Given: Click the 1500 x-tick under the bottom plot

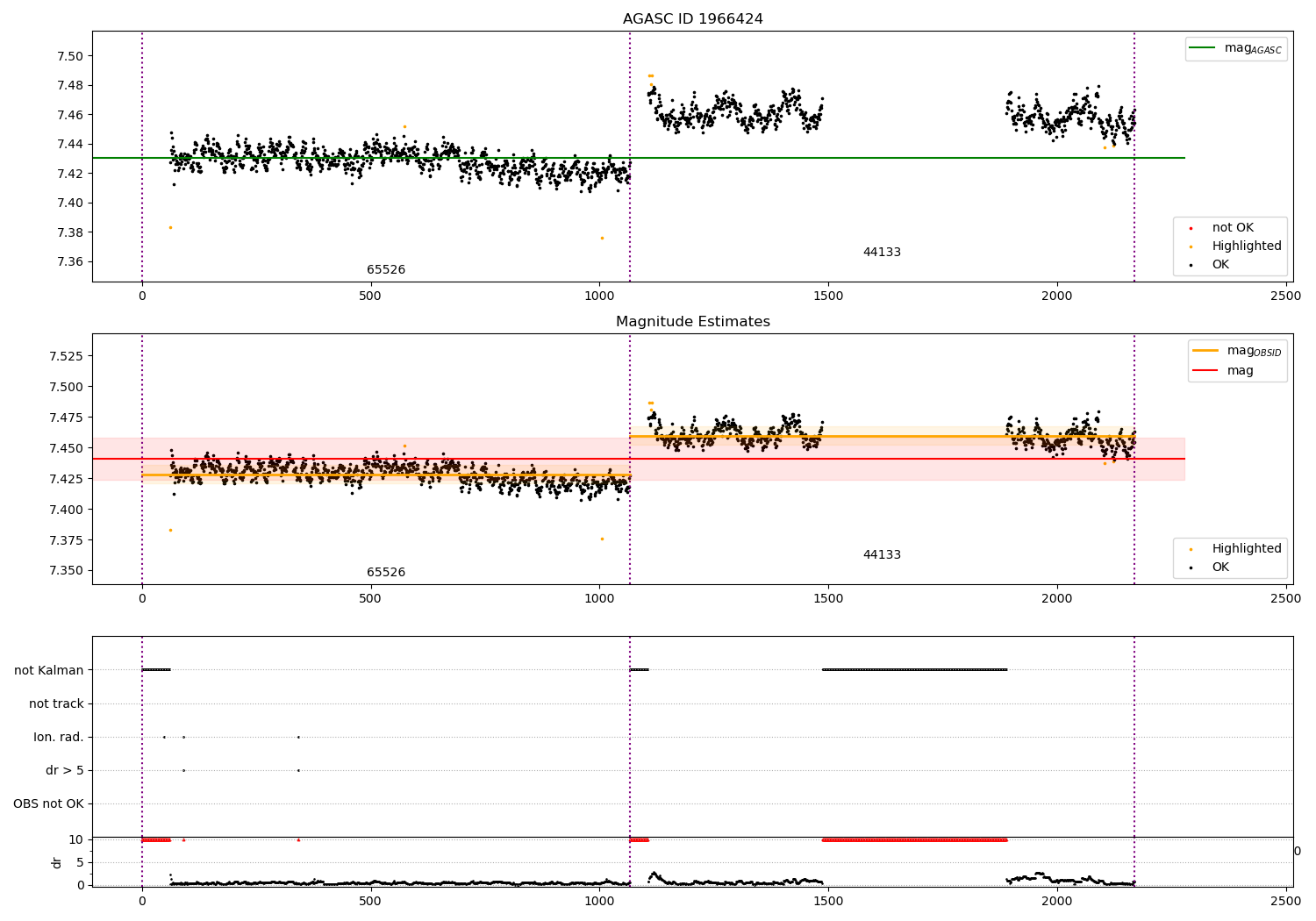Looking at the screenshot, I should [828, 901].
